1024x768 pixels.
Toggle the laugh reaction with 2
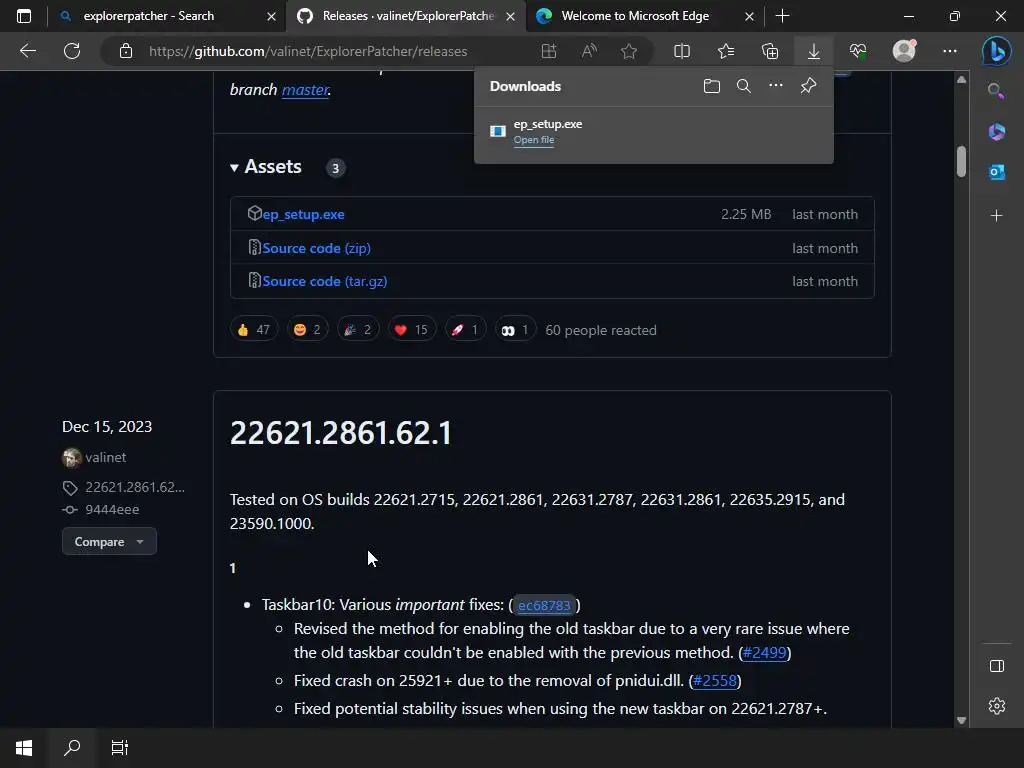307,330
